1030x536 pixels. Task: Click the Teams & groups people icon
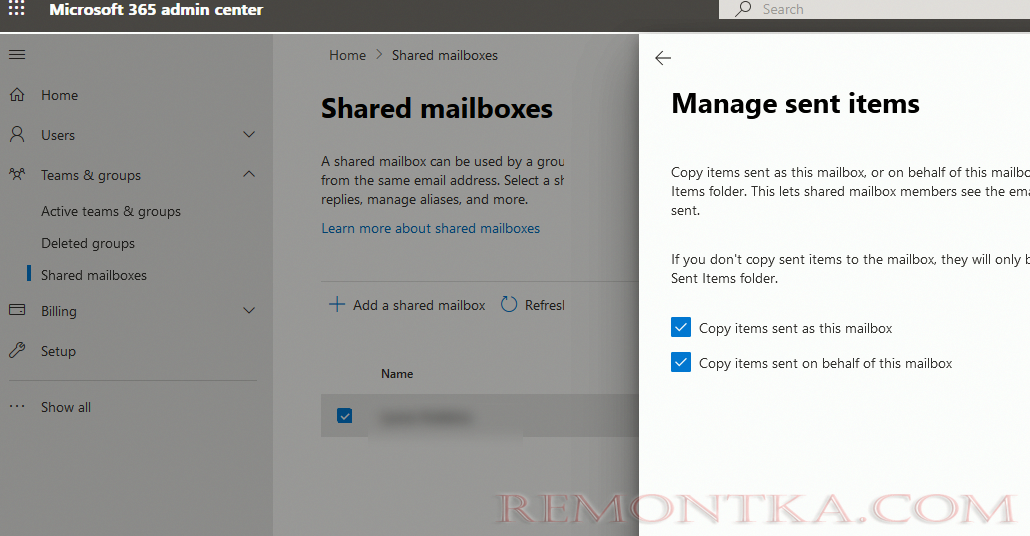pyautogui.click(x=17, y=175)
